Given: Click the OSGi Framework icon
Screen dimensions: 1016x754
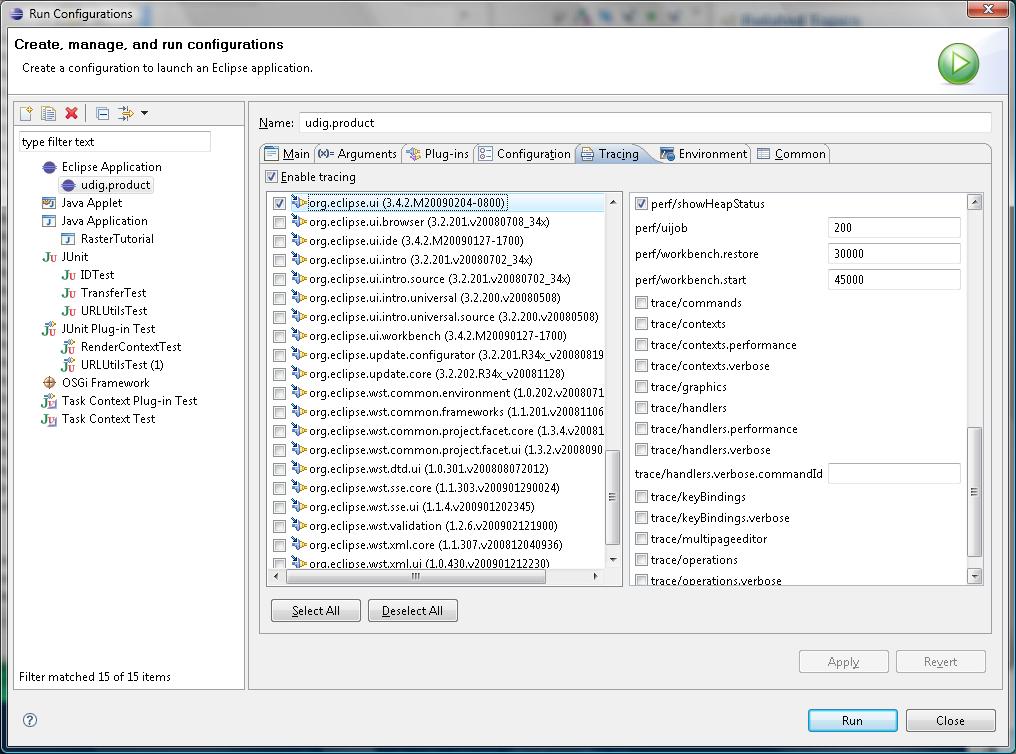Looking at the screenshot, I should click(49, 383).
